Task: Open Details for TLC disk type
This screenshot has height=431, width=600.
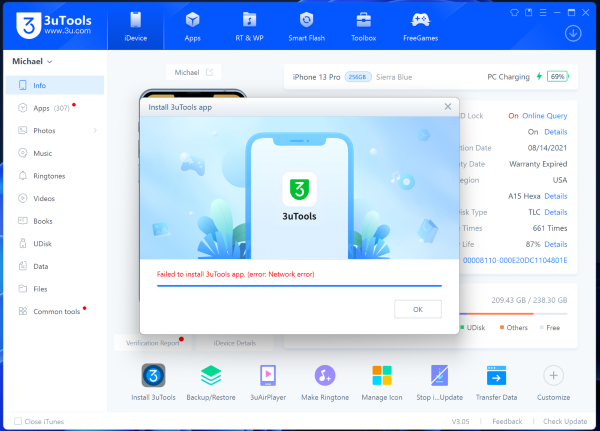Action: (x=556, y=212)
